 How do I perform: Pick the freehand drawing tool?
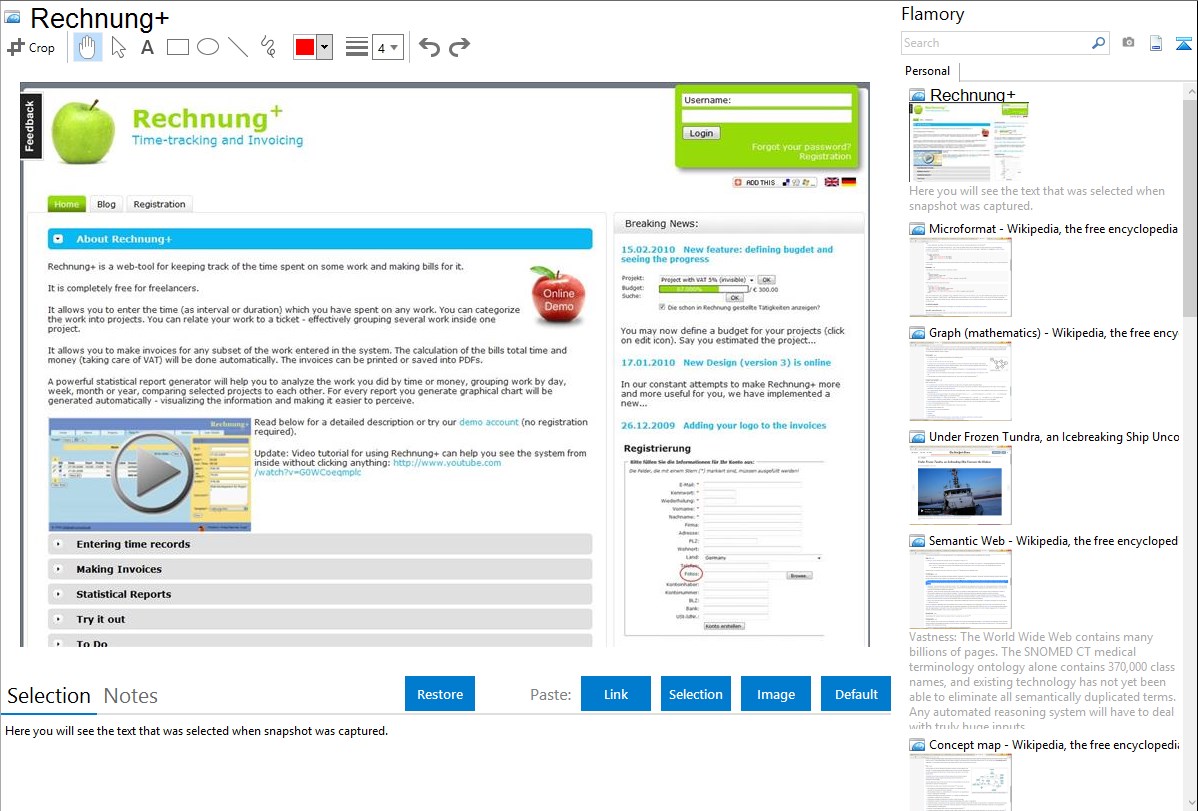268,47
